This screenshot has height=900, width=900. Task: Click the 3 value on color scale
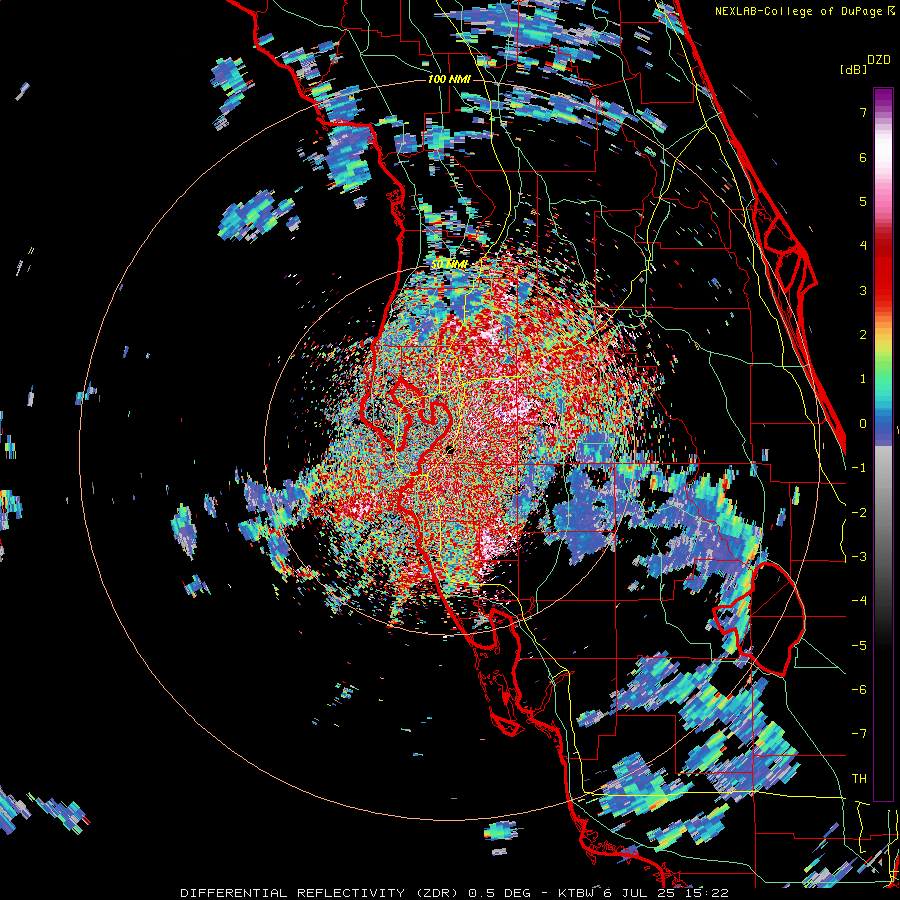point(863,290)
